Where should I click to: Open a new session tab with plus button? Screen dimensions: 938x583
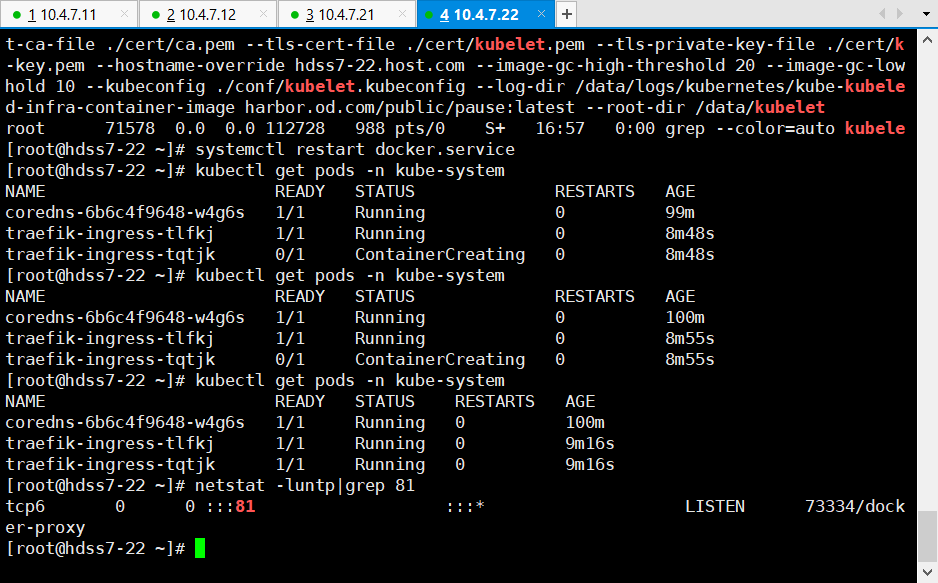566,14
